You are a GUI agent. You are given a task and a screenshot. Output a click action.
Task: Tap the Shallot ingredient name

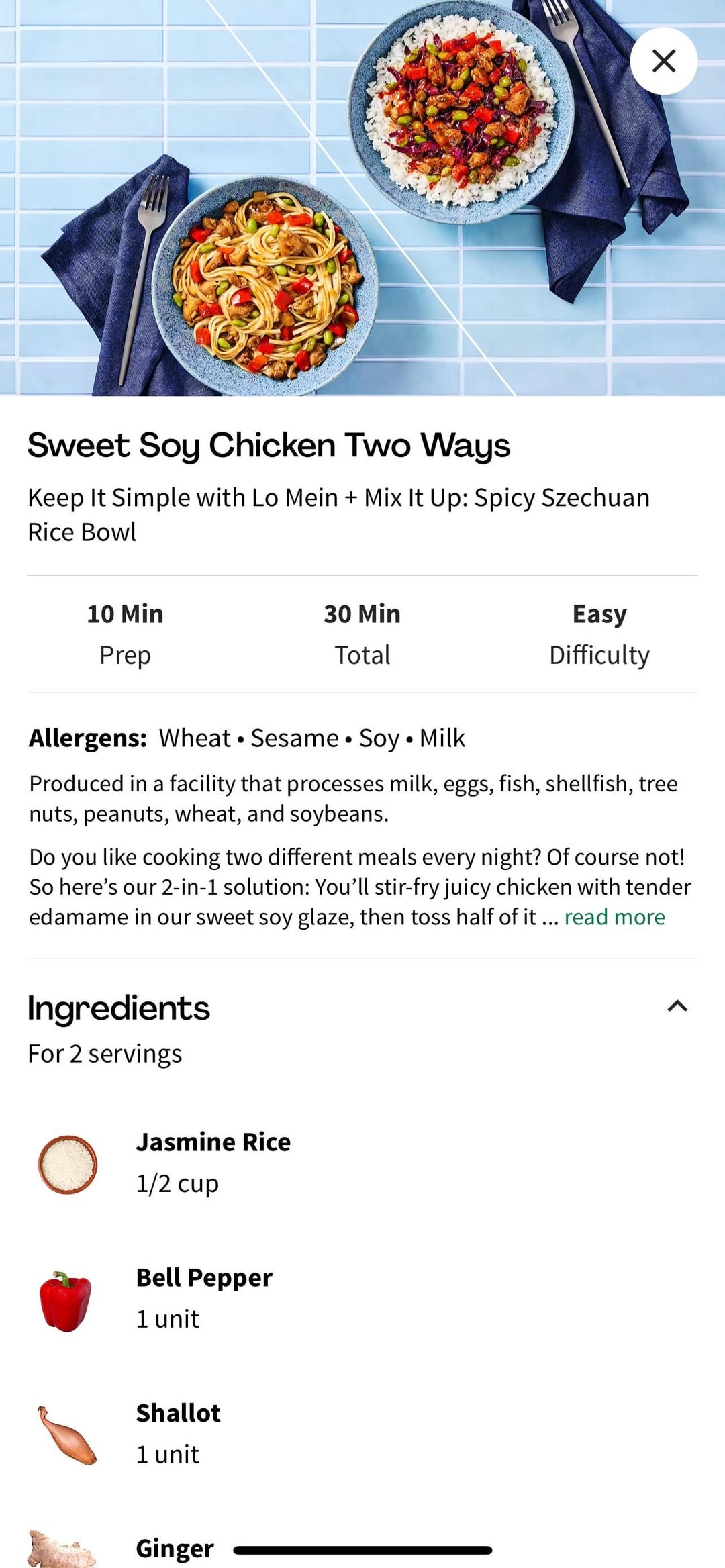179,1413
